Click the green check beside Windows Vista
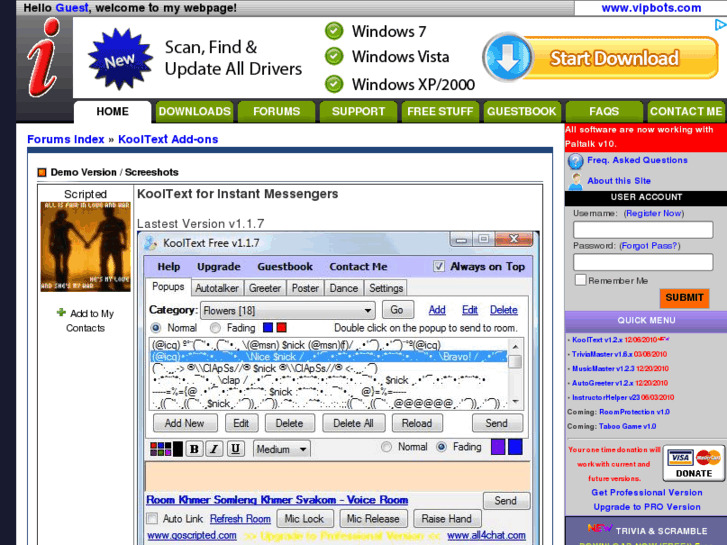This screenshot has width=727, height=545. click(334, 57)
